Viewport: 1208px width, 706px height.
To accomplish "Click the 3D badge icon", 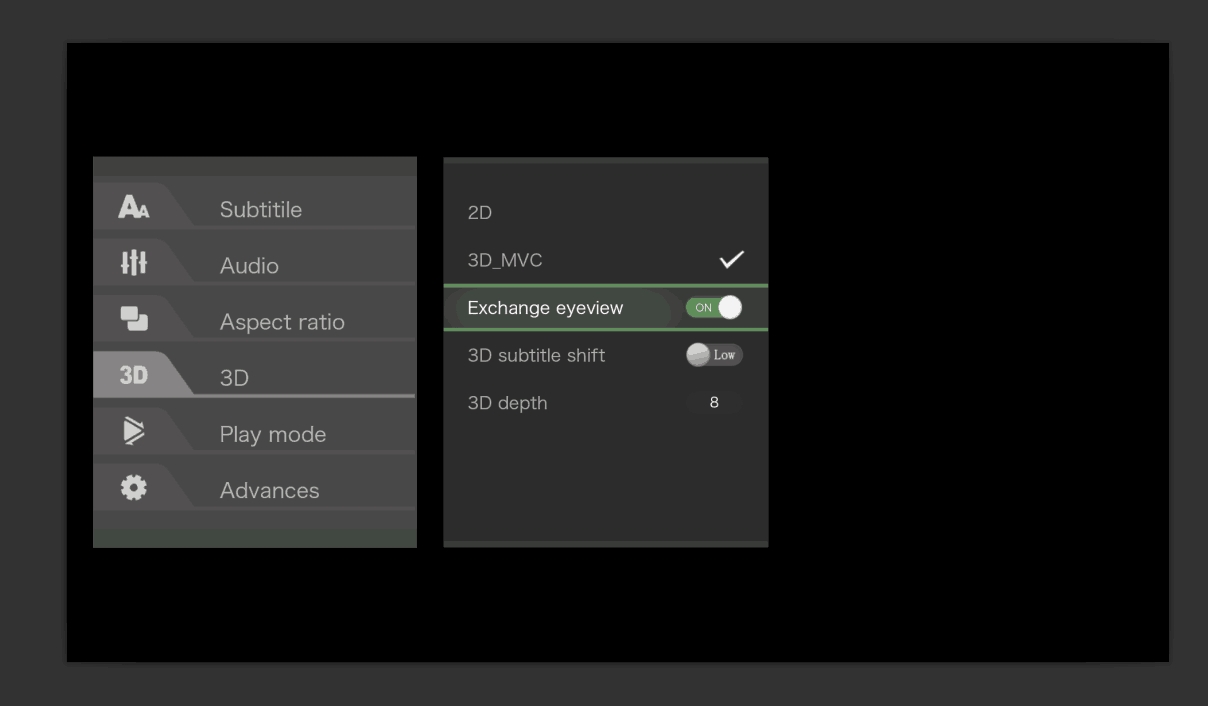I will click(x=133, y=375).
